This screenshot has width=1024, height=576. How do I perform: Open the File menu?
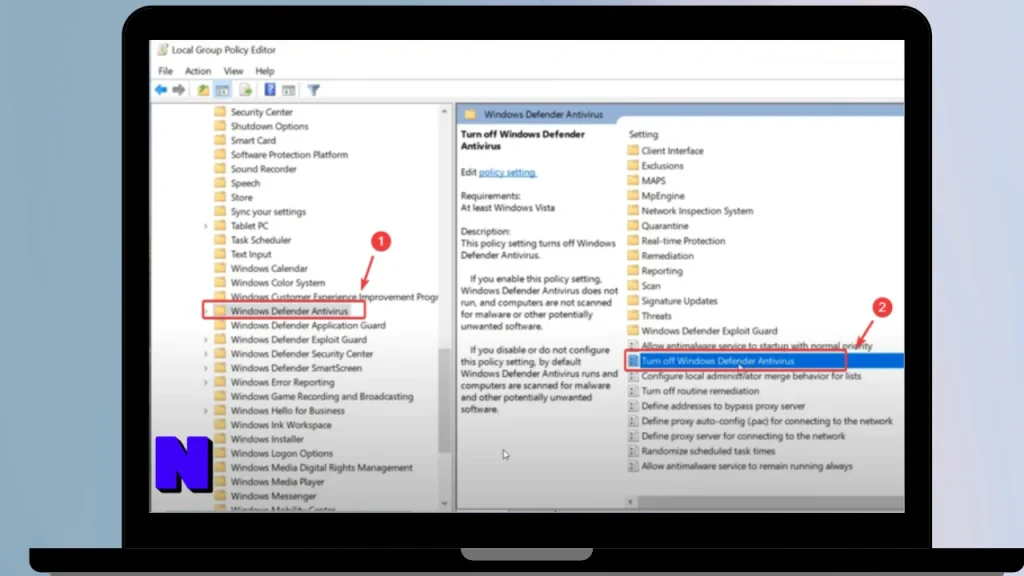tap(165, 71)
